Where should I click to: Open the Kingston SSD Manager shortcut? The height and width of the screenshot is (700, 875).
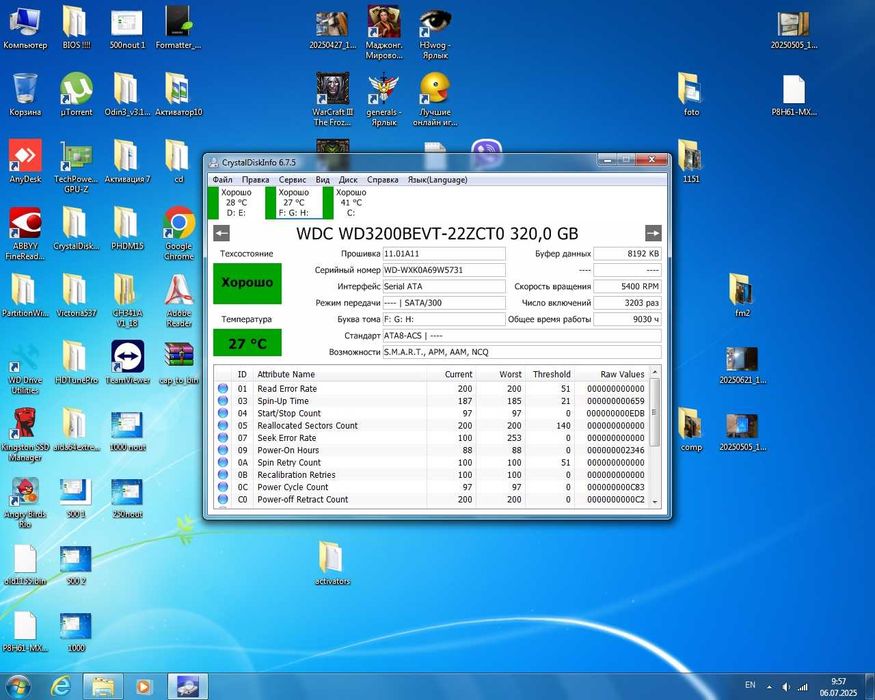click(x=25, y=434)
